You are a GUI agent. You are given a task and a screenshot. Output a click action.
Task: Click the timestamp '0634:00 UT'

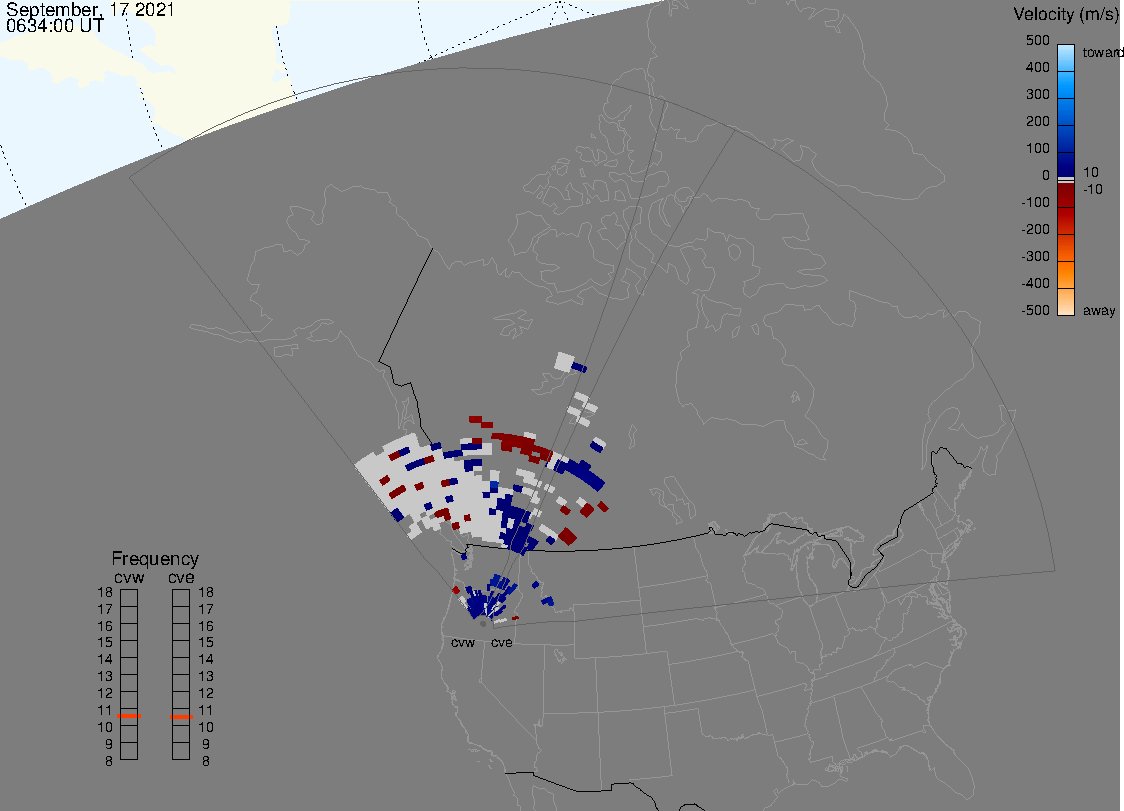pos(56,27)
